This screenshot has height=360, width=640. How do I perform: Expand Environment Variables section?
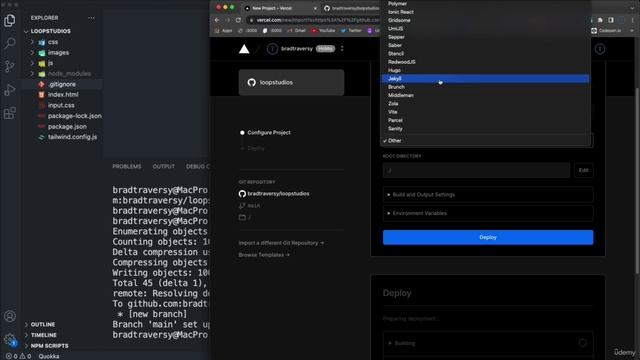click(x=488, y=213)
